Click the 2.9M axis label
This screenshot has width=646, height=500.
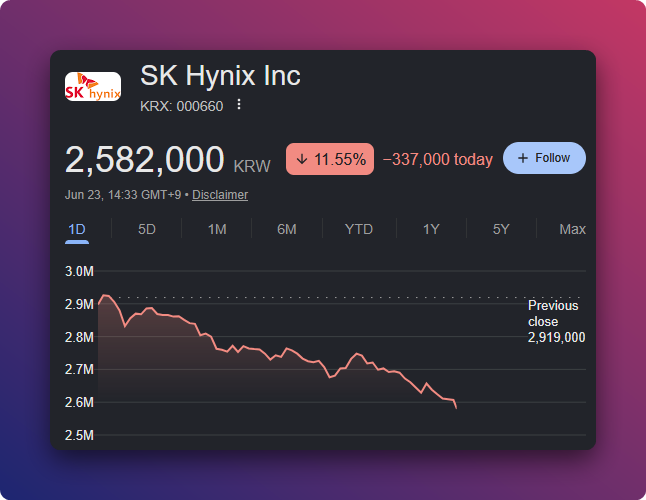click(80, 304)
